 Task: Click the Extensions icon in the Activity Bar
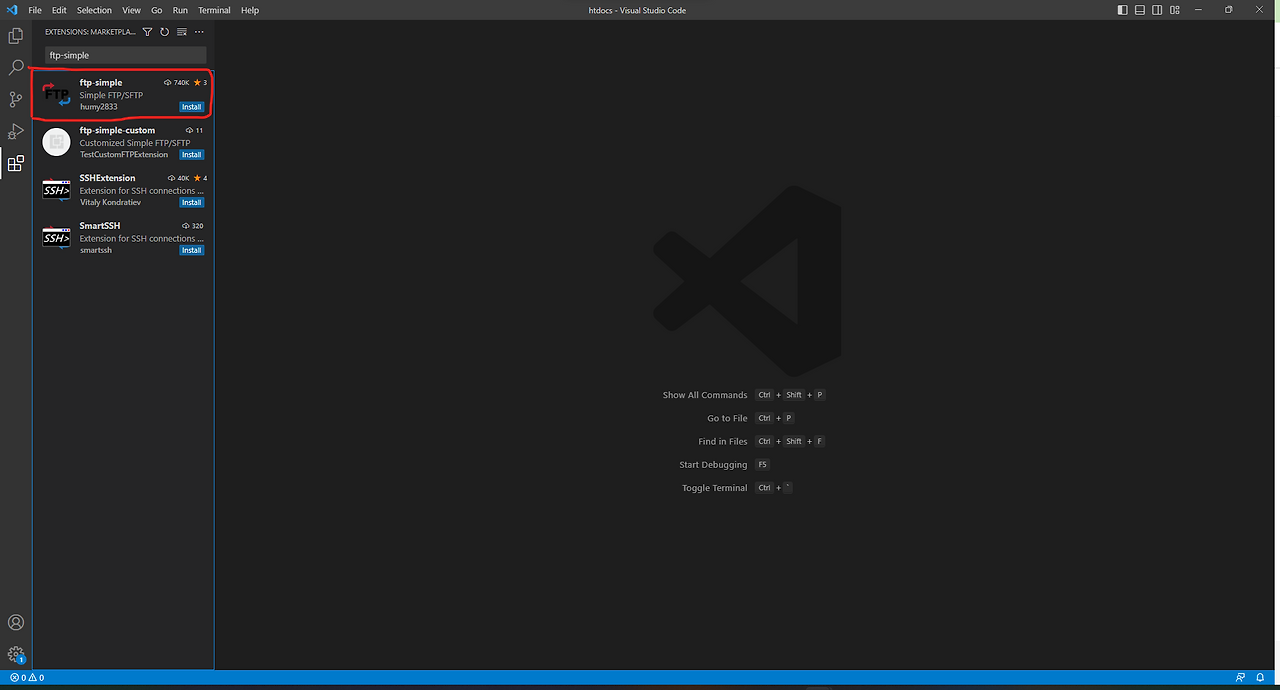(x=15, y=163)
